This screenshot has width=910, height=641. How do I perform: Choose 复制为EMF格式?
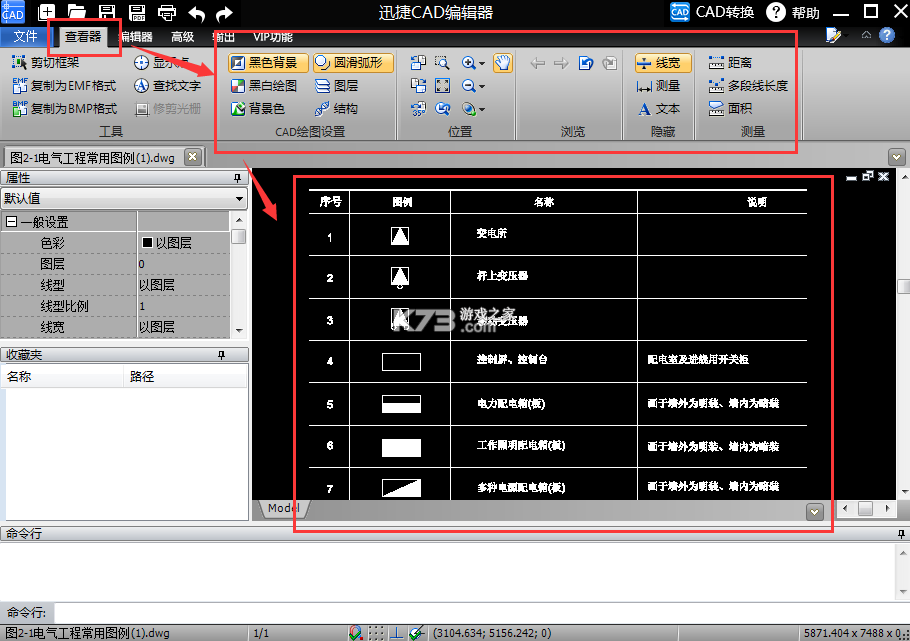tap(64, 85)
